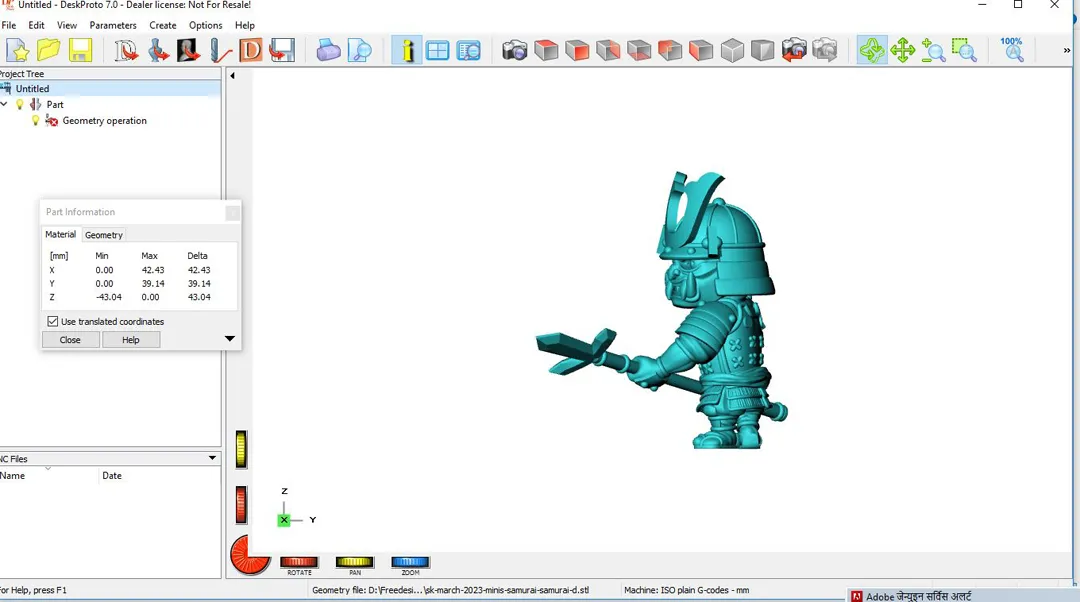Click the four-pane window layout icon

point(437,50)
